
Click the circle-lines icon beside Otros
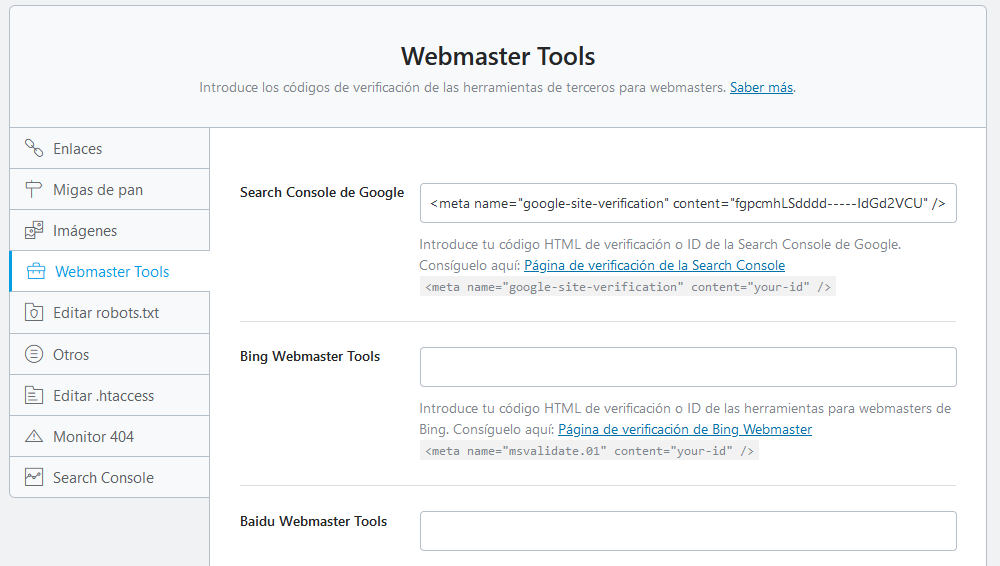click(x=34, y=354)
